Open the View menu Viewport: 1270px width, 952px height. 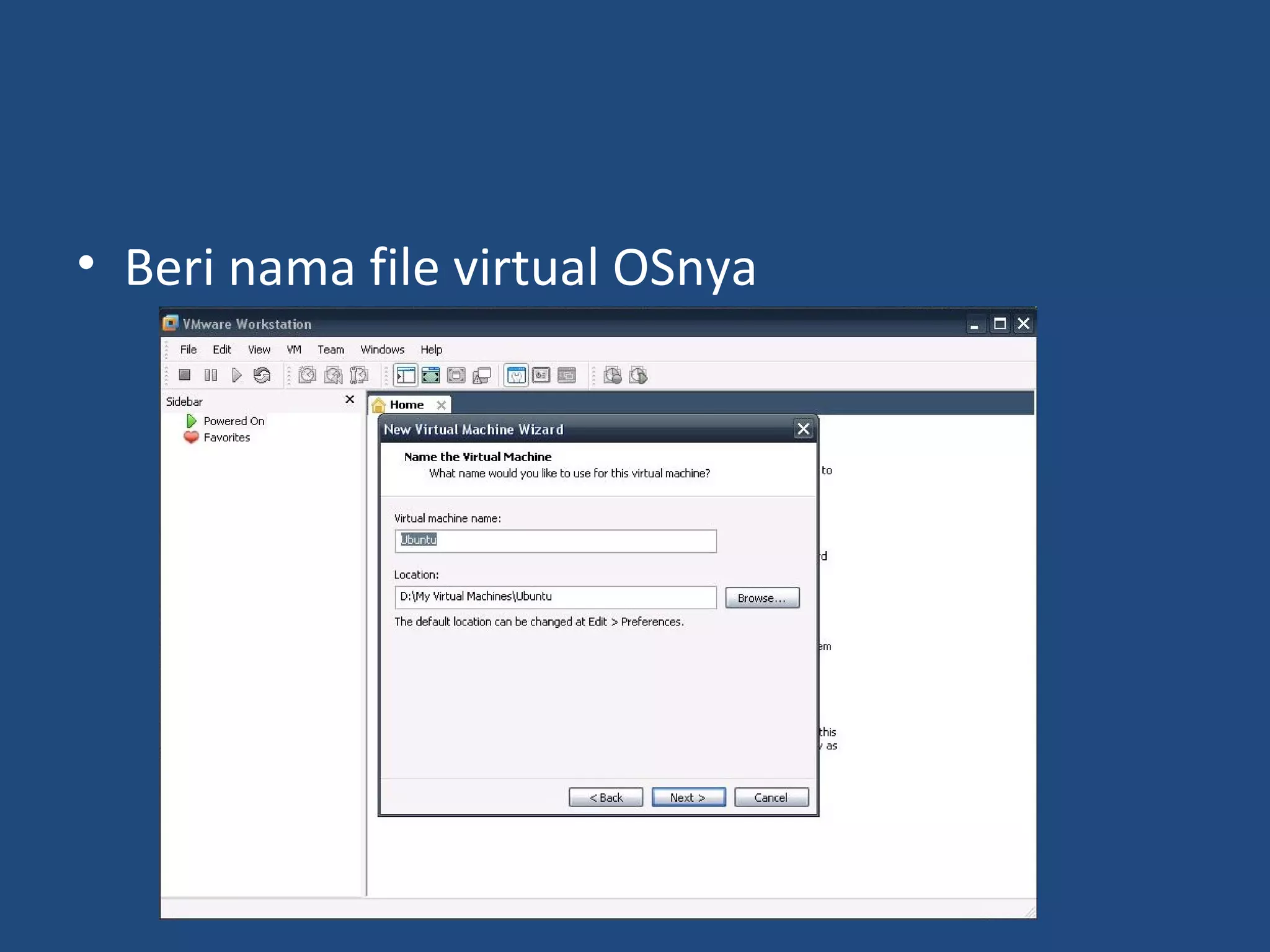(259, 350)
